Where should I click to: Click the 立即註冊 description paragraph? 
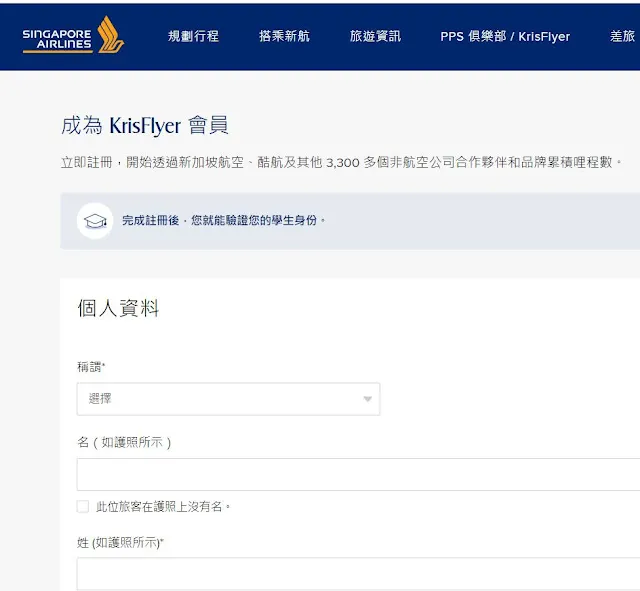(341, 162)
